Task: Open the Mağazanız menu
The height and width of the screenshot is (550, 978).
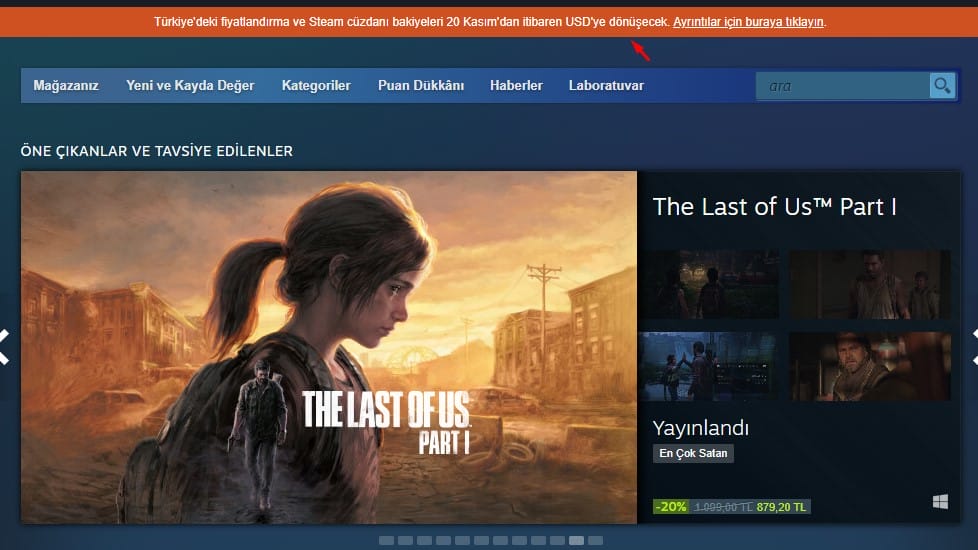Action: (66, 85)
